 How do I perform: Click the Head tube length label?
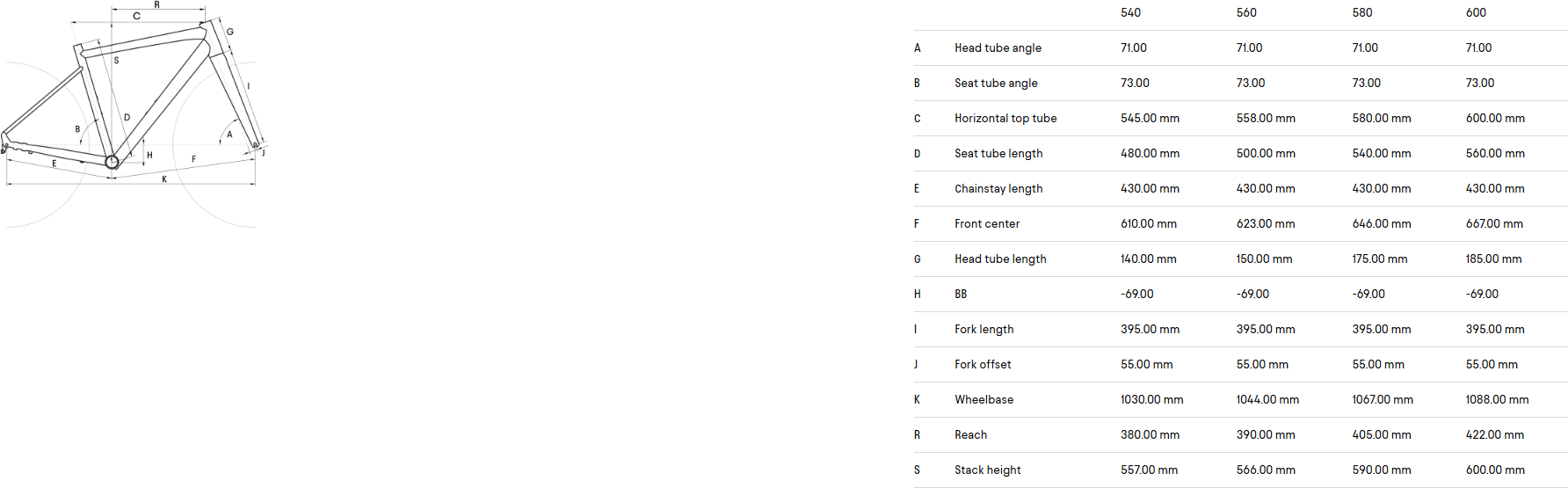coord(1000,259)
